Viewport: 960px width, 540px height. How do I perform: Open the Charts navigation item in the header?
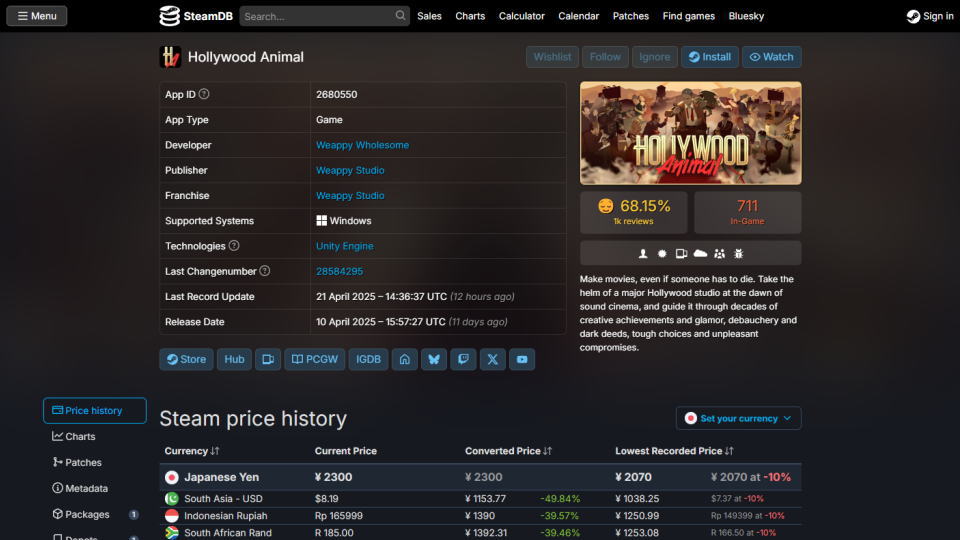[x=470, y=16]
